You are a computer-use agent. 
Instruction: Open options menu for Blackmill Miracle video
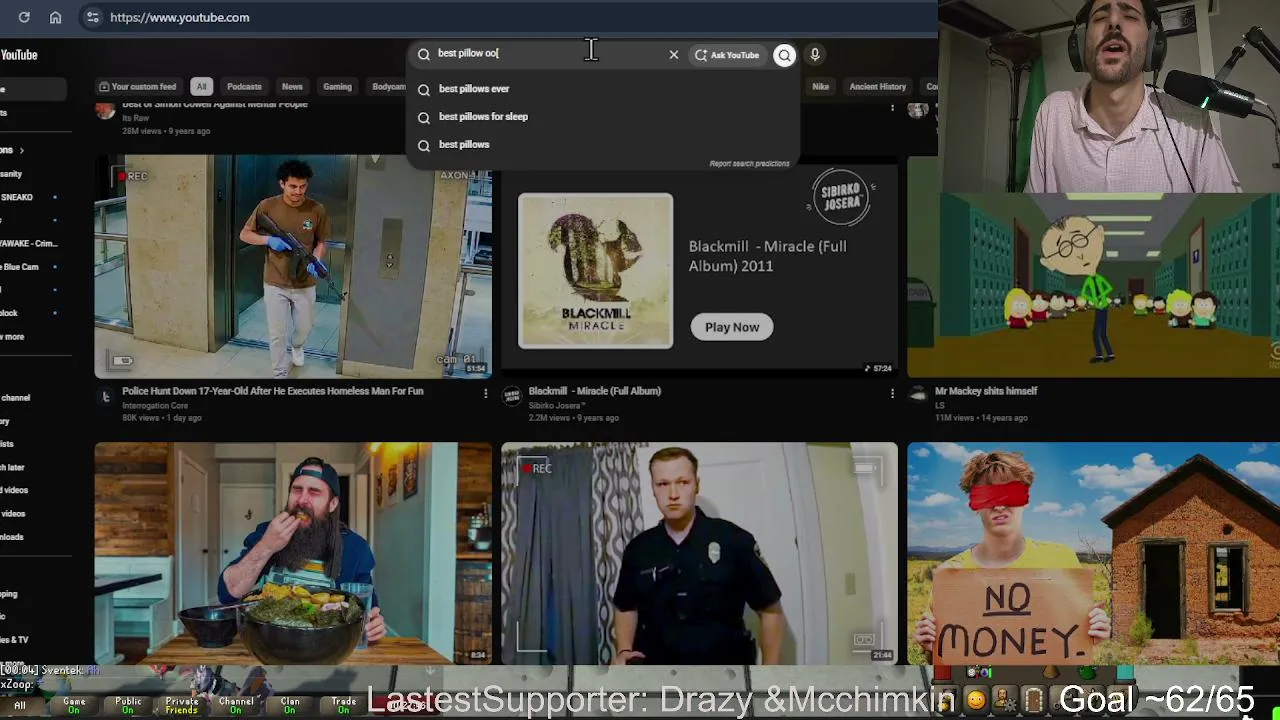892,394
